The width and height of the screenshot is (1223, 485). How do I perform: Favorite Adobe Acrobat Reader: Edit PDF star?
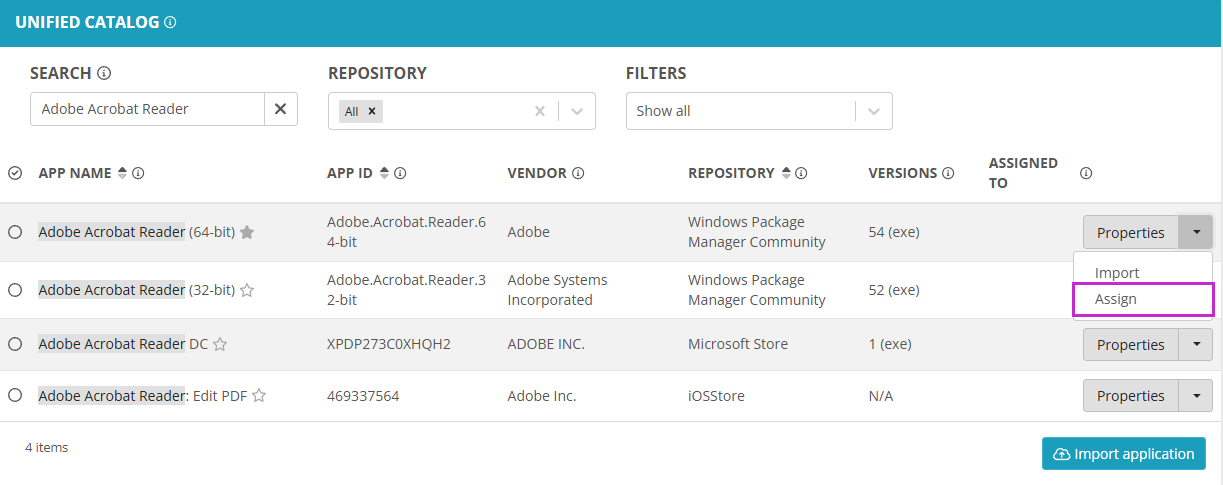(x=259, y=396)
